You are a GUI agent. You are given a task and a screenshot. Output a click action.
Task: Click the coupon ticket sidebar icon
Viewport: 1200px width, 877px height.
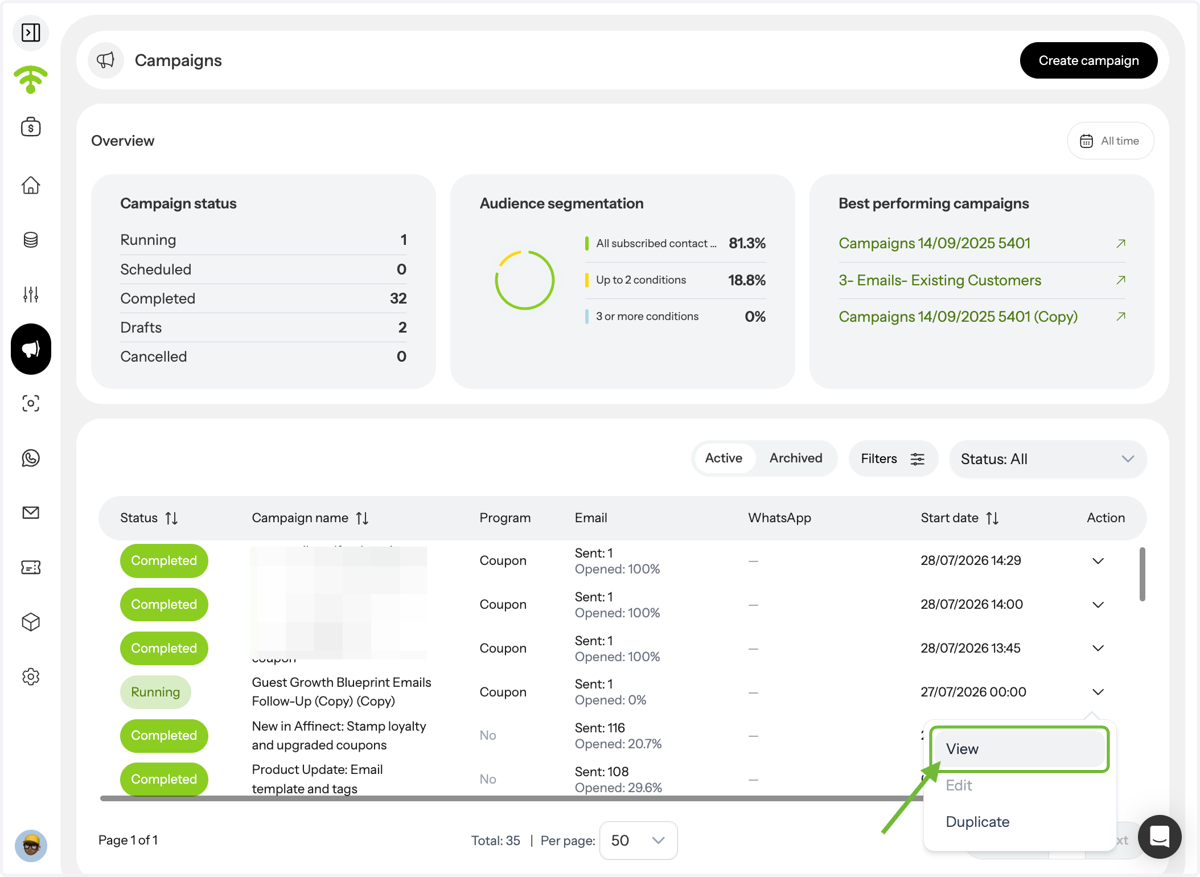coord(31,567)
